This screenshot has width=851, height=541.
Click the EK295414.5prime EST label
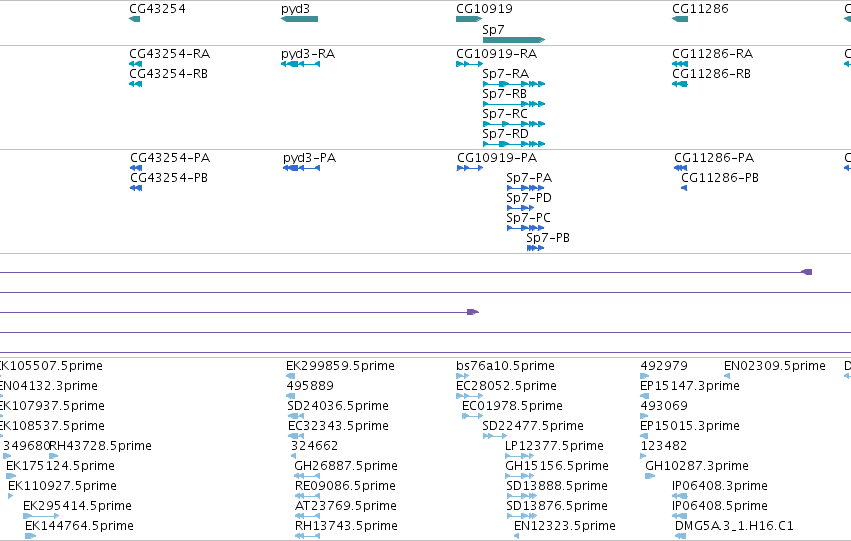77,506
